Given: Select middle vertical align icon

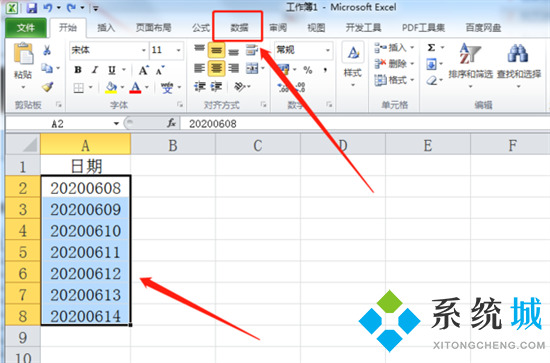Looking at the screenshot, I should 216,50.
